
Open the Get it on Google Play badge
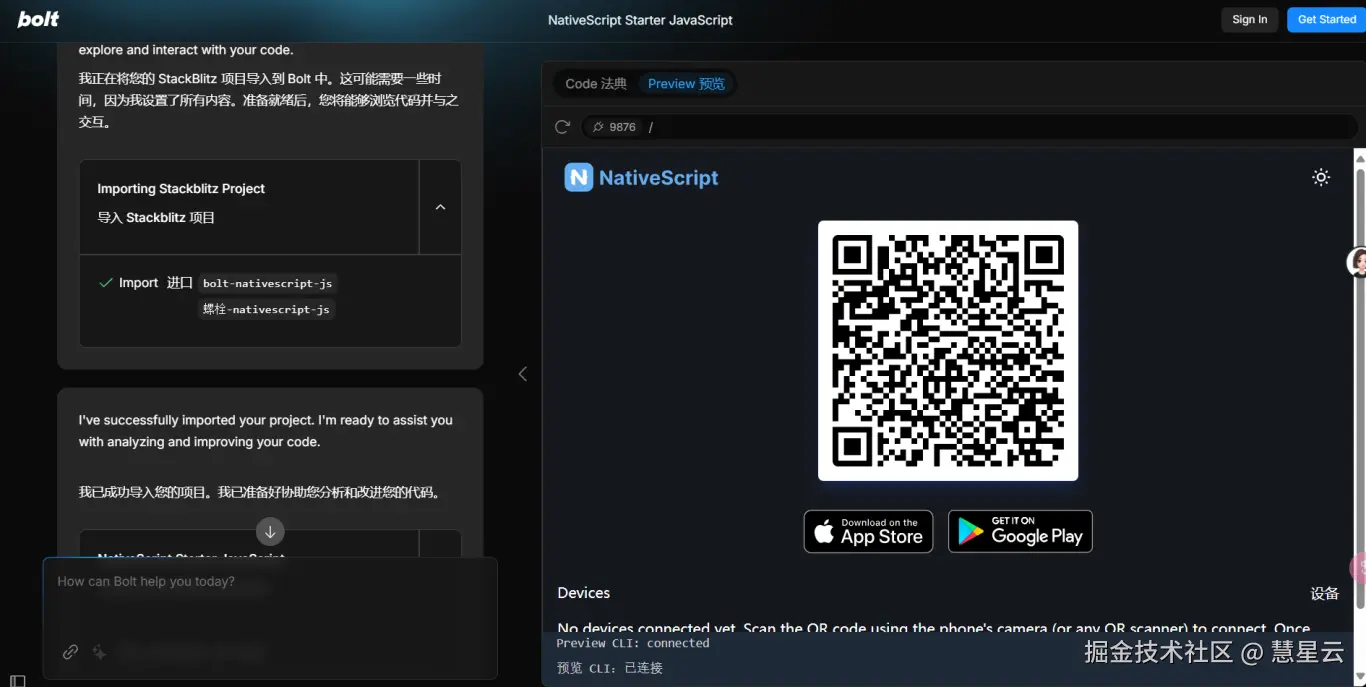click(x=1020, y=531)
